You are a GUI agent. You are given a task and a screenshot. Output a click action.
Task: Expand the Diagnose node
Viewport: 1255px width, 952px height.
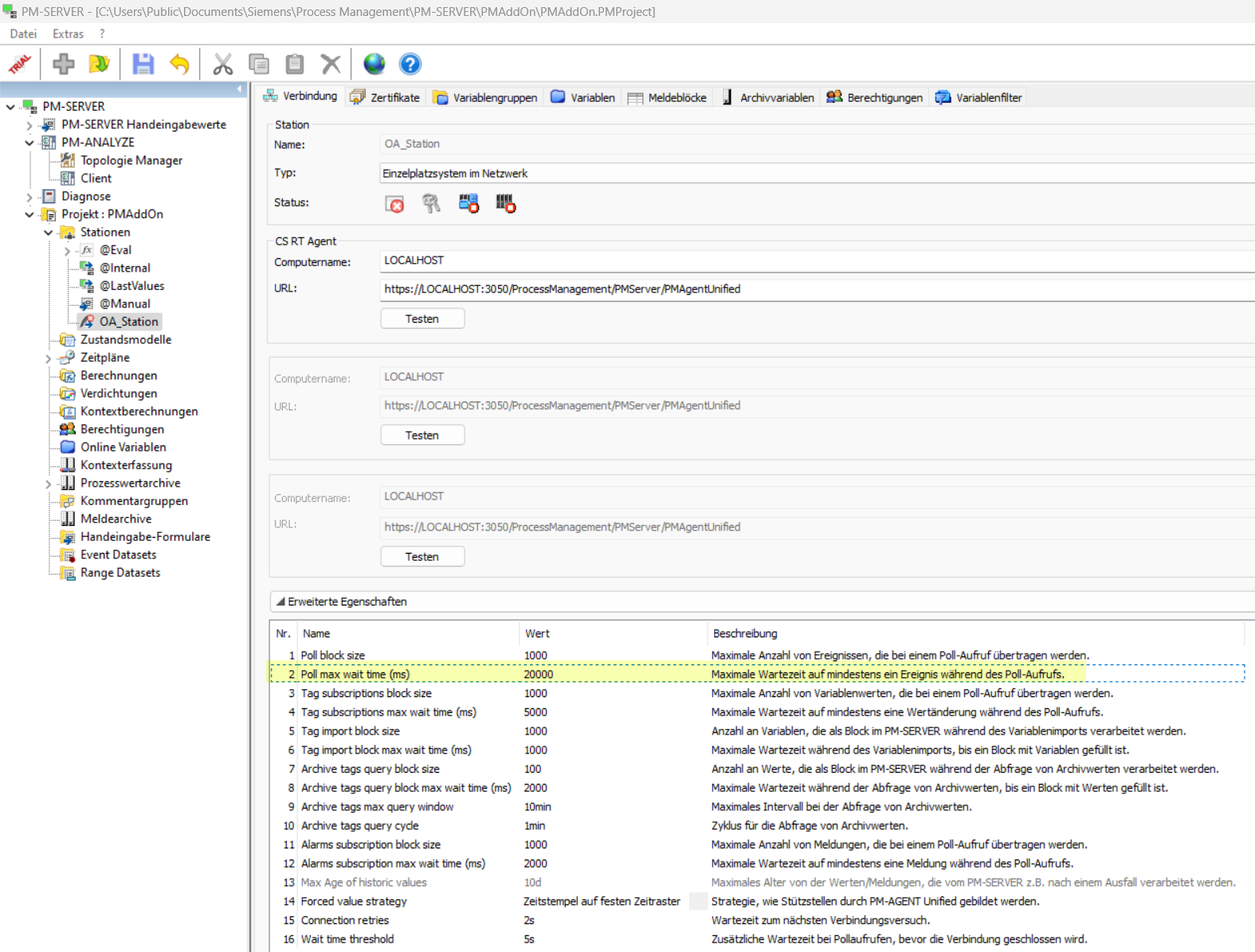point(29,197)
